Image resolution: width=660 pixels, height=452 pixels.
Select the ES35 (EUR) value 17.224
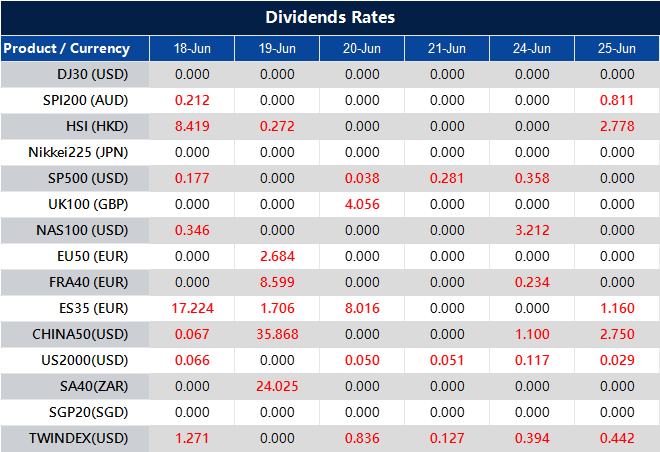pyautogui.click(x=191, y=308)
